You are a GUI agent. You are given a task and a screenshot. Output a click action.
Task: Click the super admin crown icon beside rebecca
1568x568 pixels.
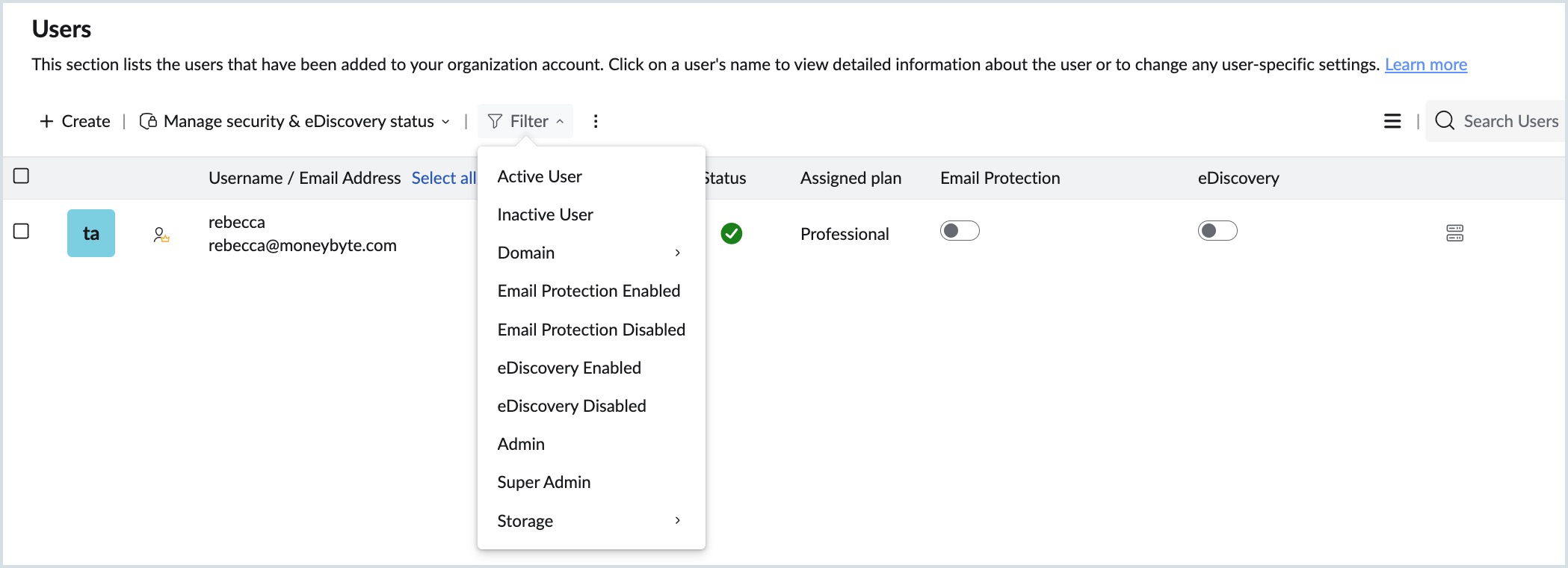pos(161,235)
